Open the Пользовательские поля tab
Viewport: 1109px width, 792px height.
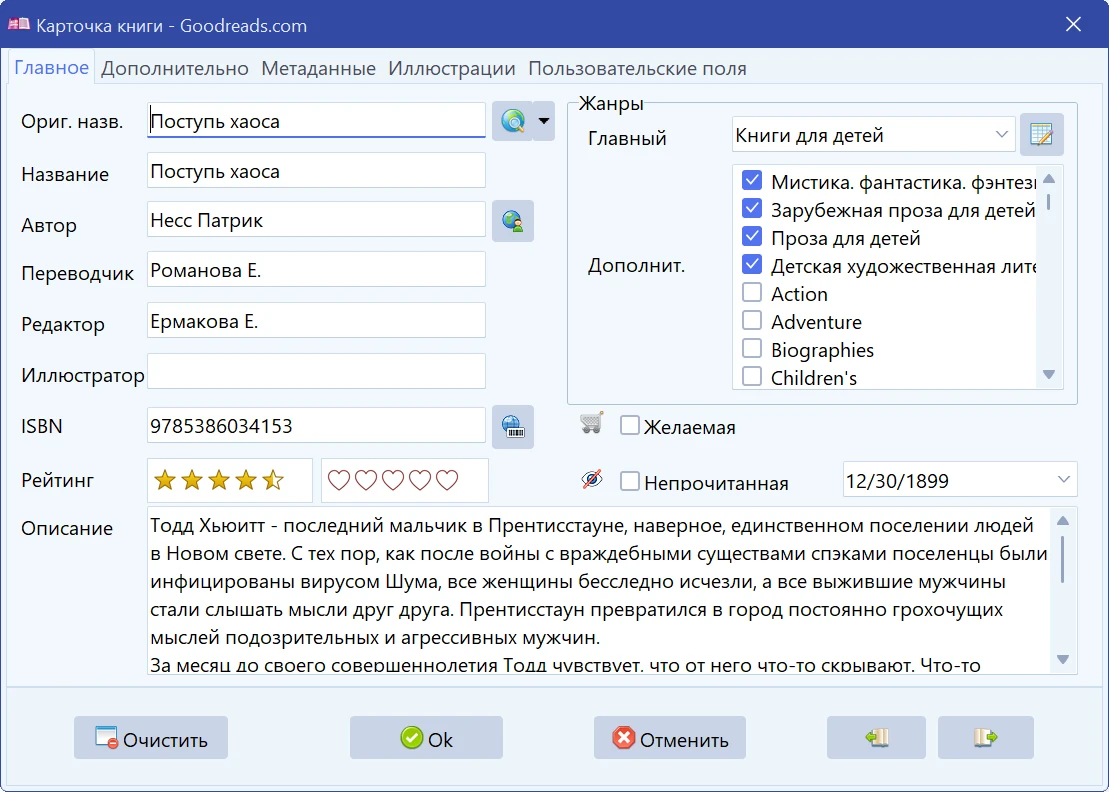coord(637,69)
